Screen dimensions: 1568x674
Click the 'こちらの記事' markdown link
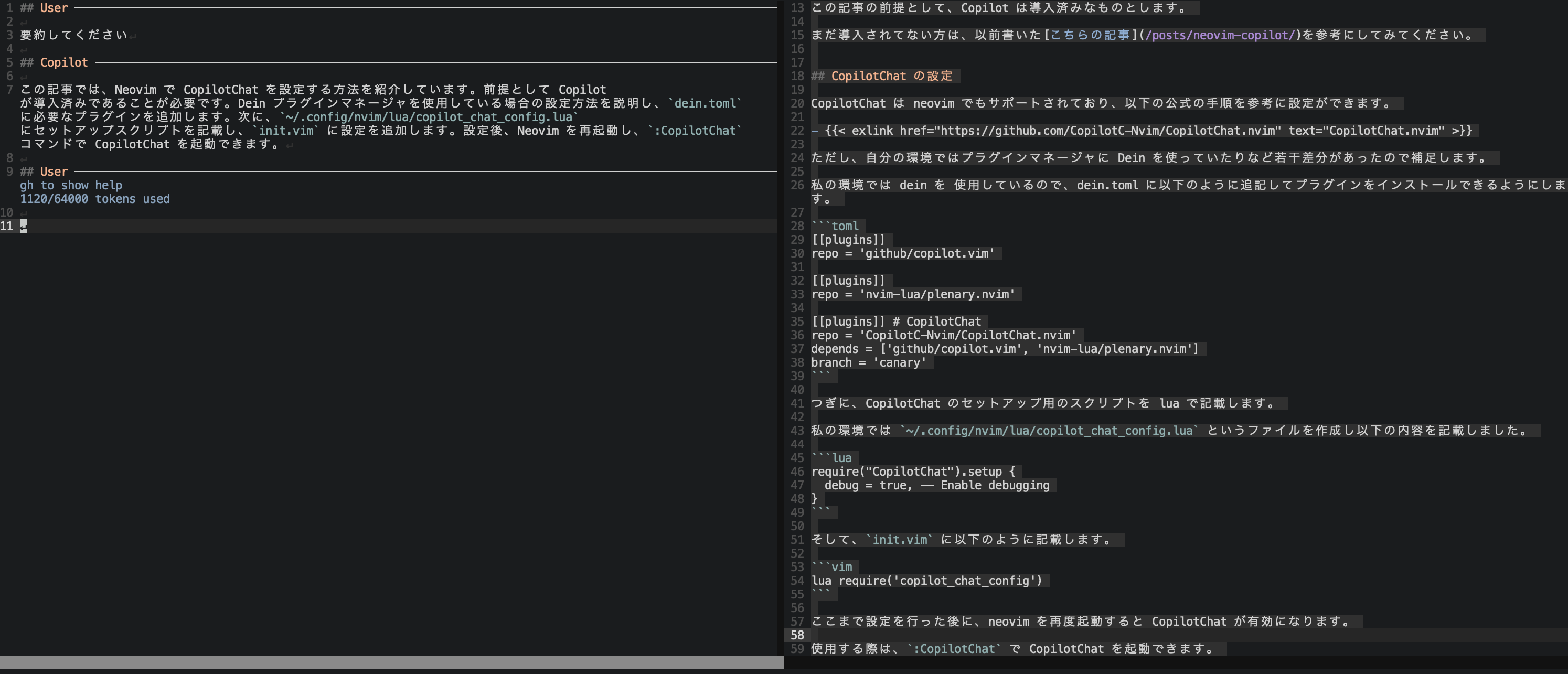coord(1090,35)
